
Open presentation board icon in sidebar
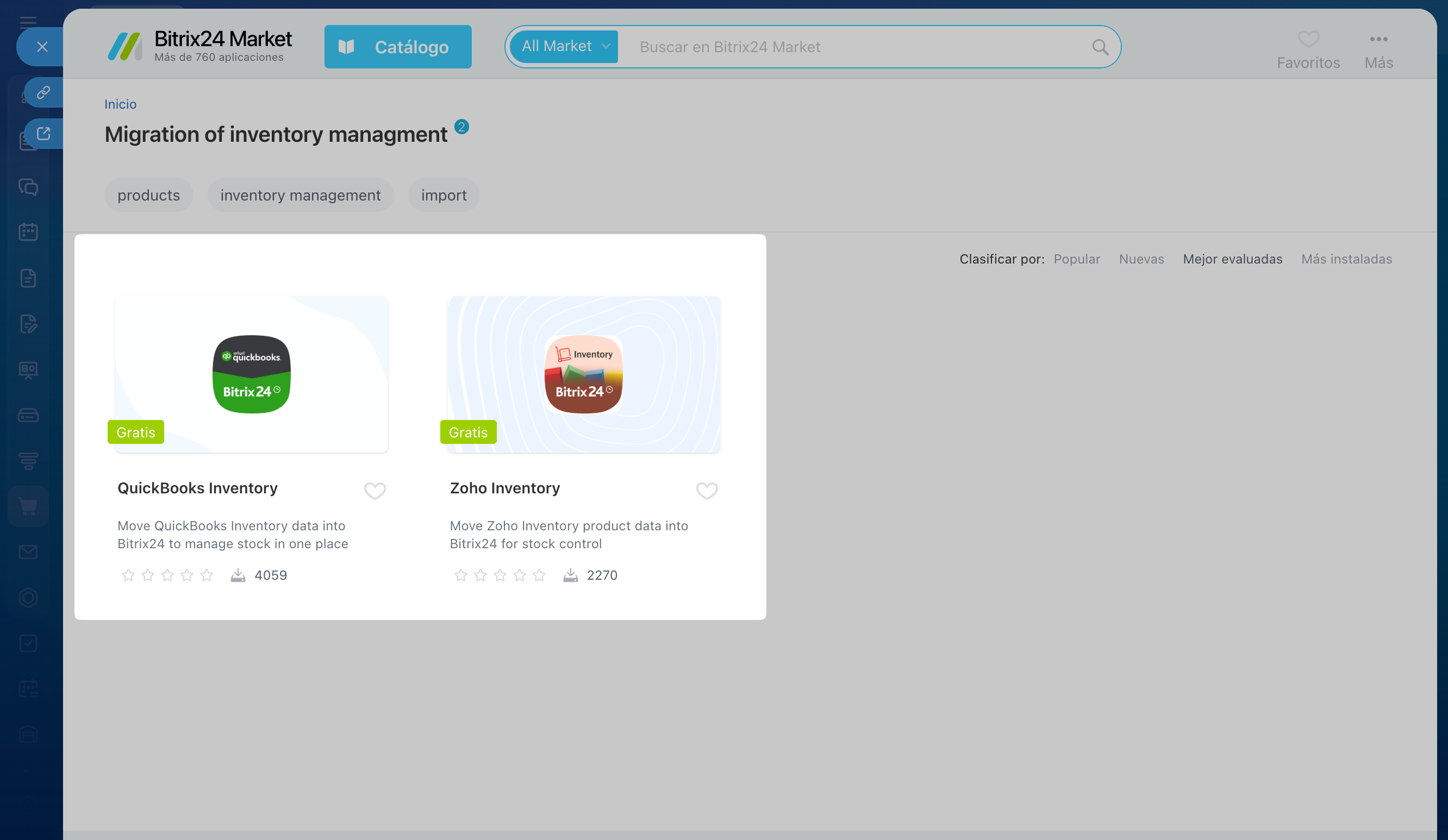(x=28, y=369)
